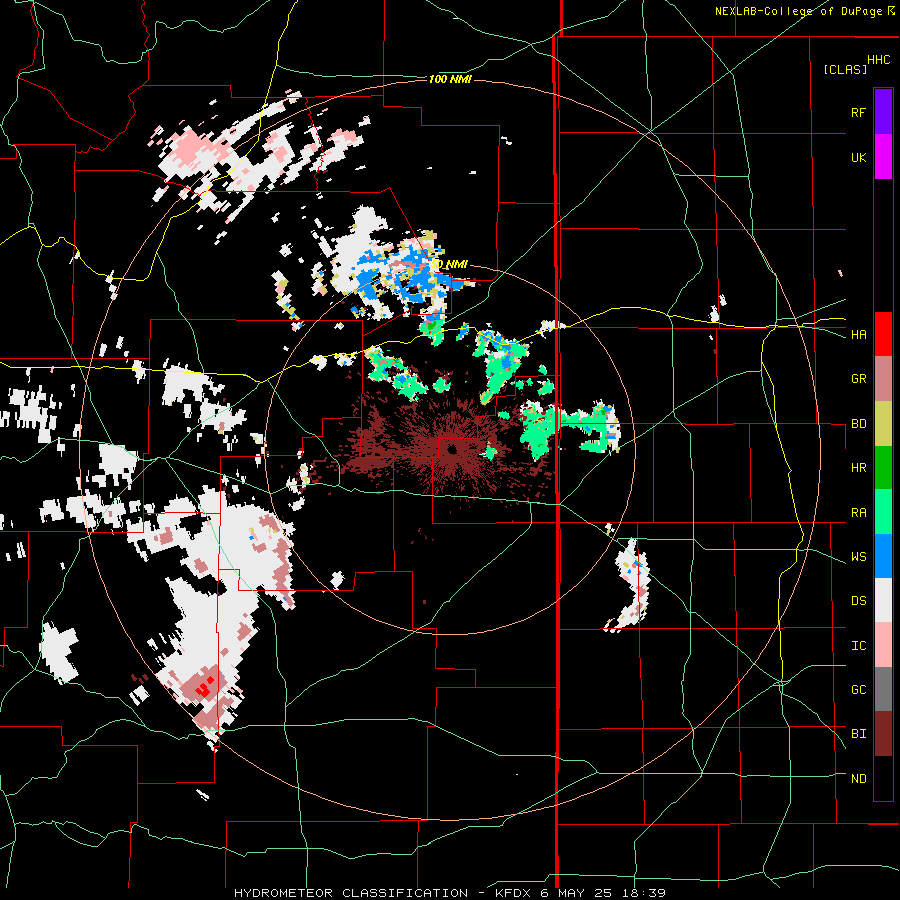Click the dark green HR heavy rain swatch

pos(883,468)
